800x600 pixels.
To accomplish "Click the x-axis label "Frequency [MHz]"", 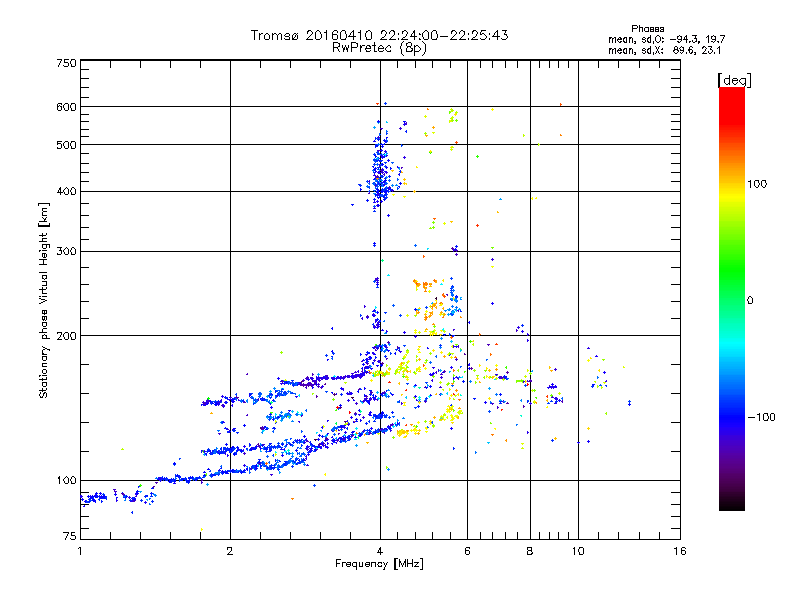I will point(379,564).
